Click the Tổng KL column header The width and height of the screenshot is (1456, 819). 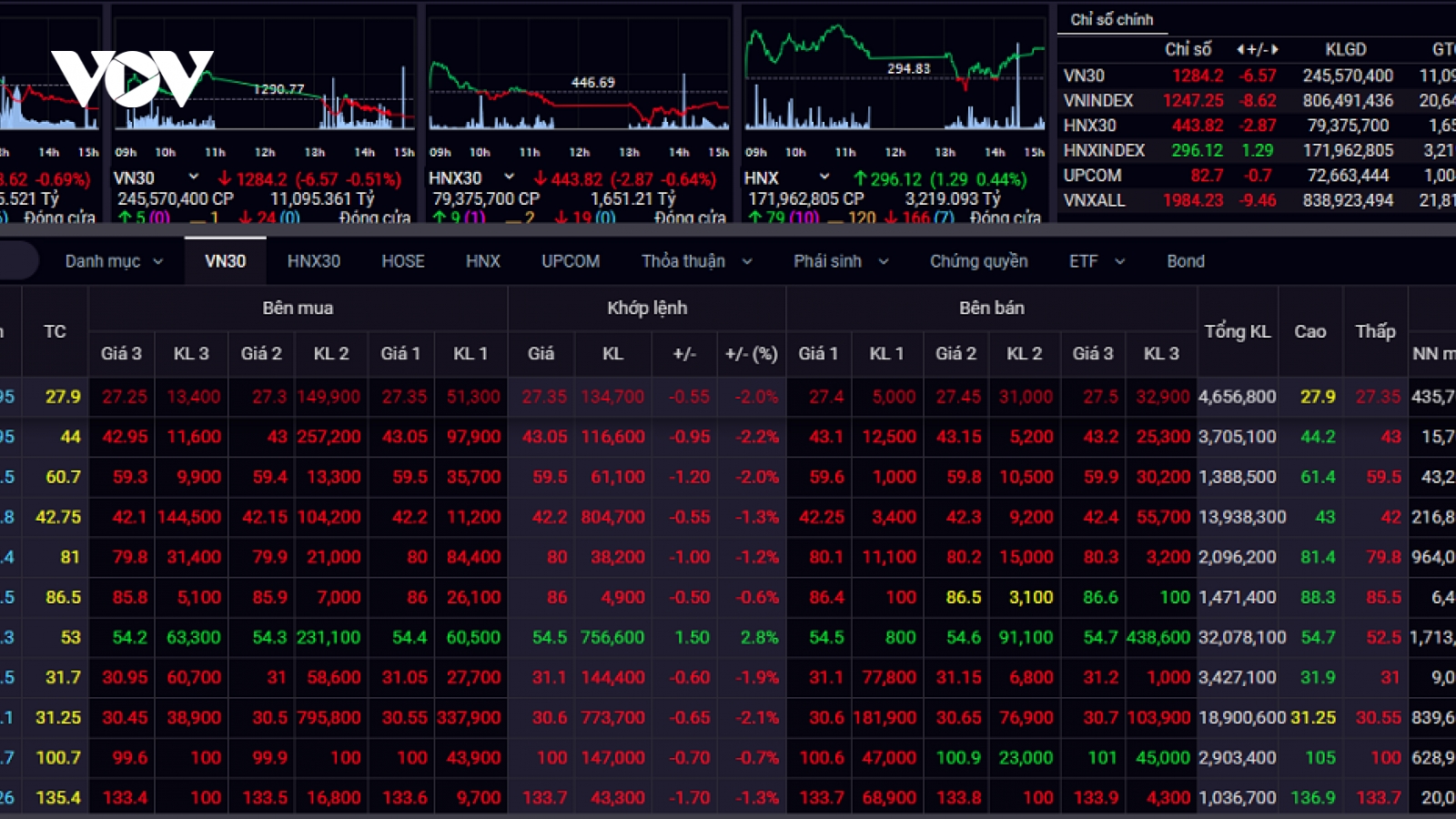coord(1238,331)
